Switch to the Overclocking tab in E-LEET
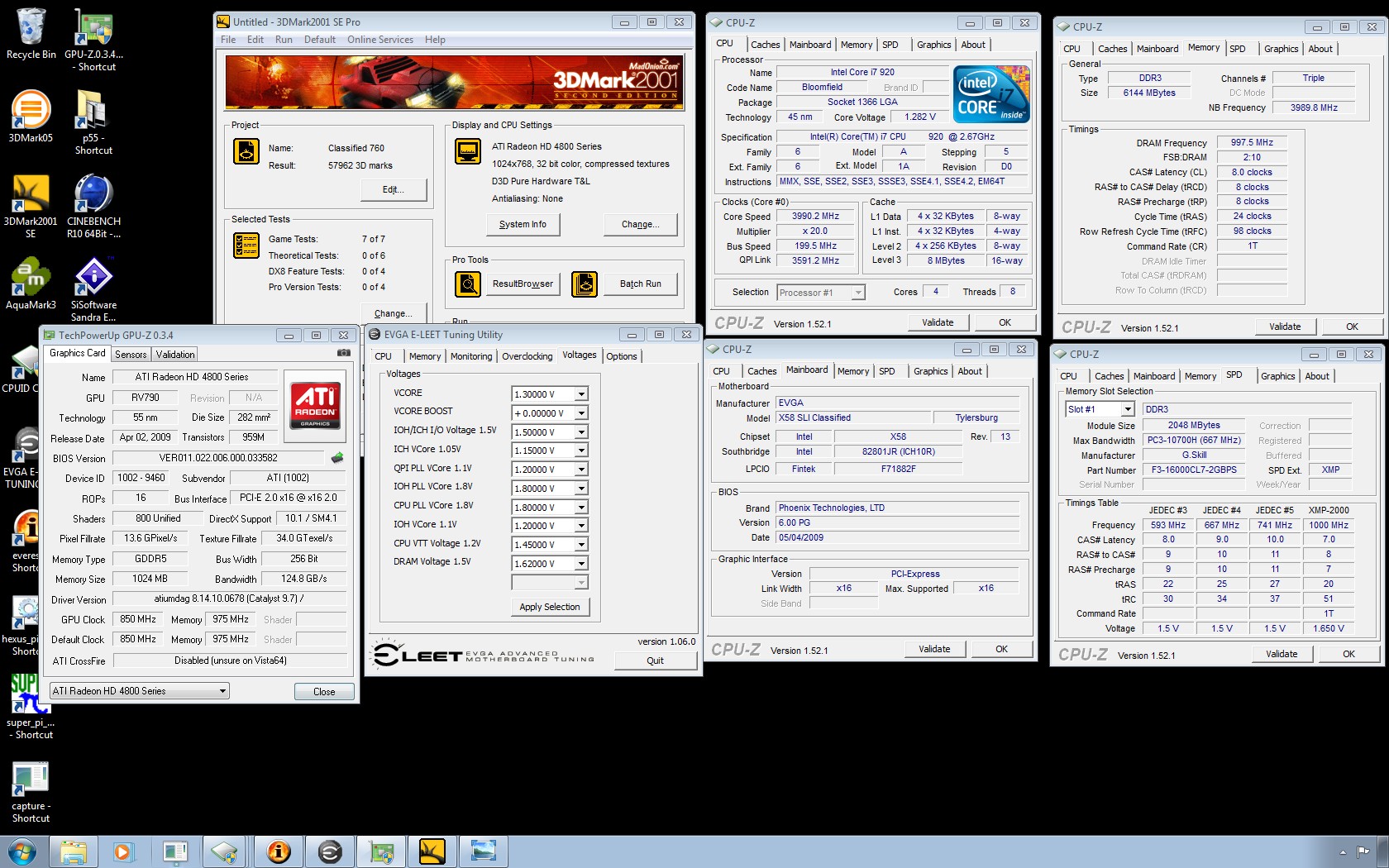 click(527, 356)
